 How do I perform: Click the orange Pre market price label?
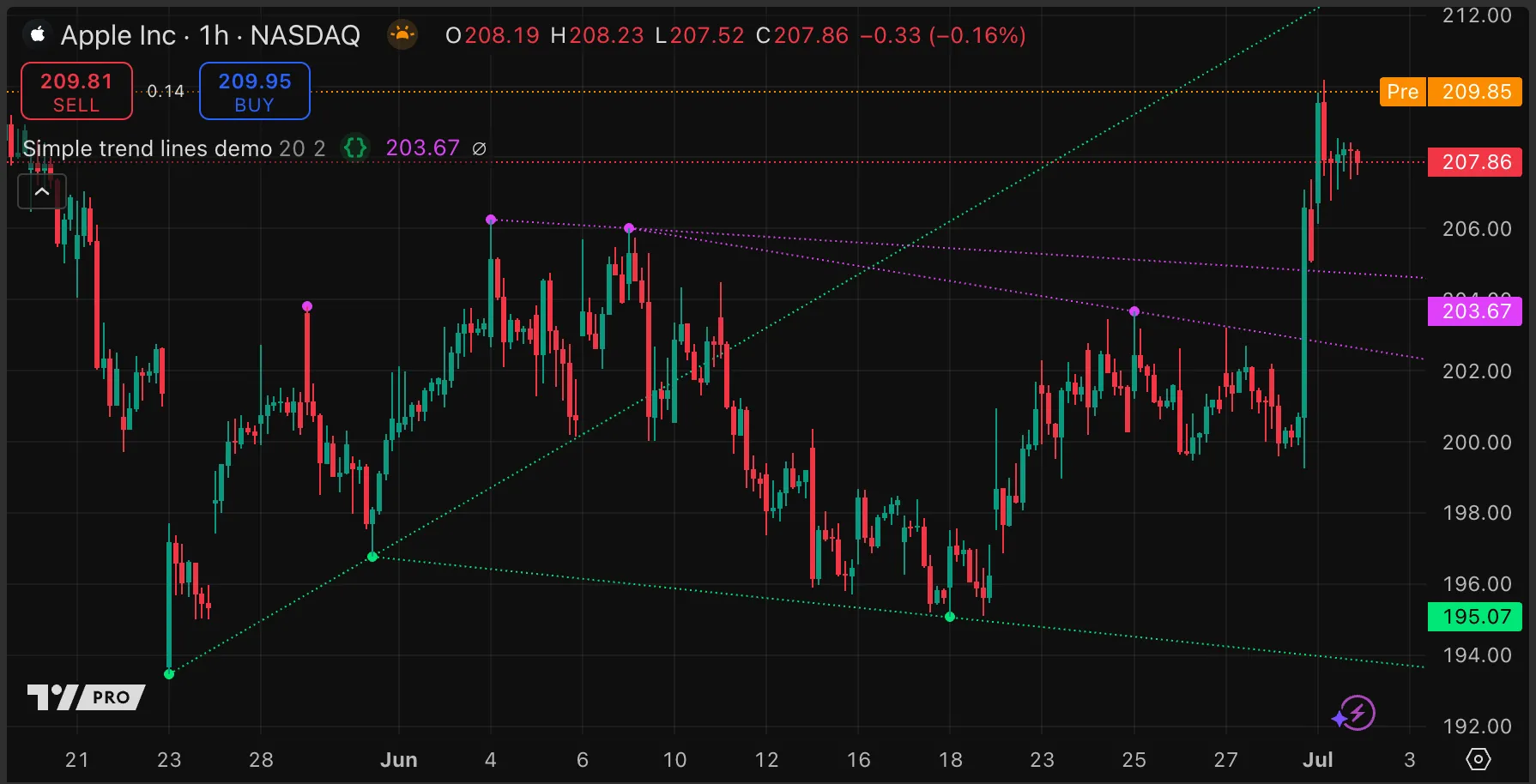click(1402, 92)
